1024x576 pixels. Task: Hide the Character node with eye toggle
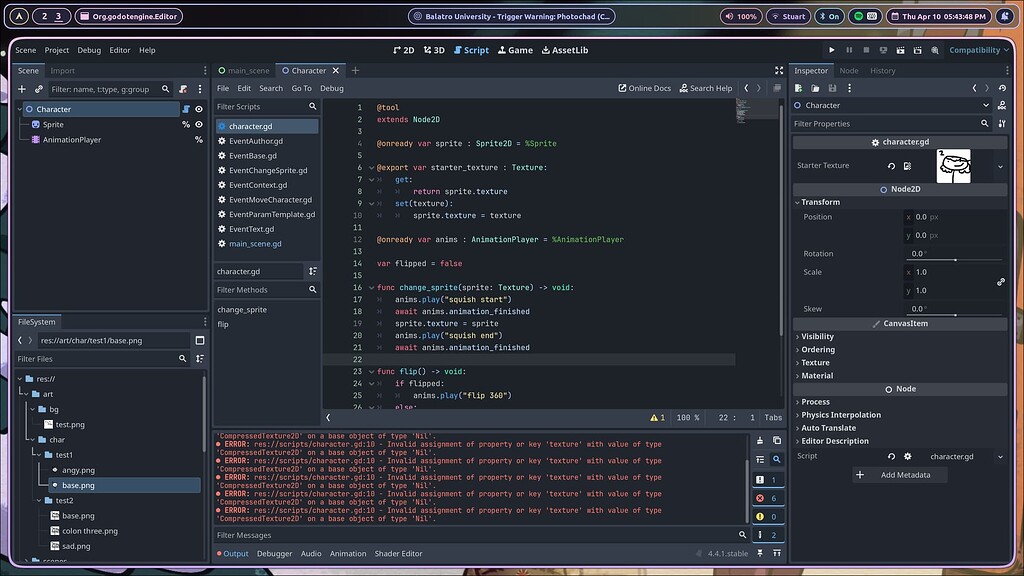(199, 109)
